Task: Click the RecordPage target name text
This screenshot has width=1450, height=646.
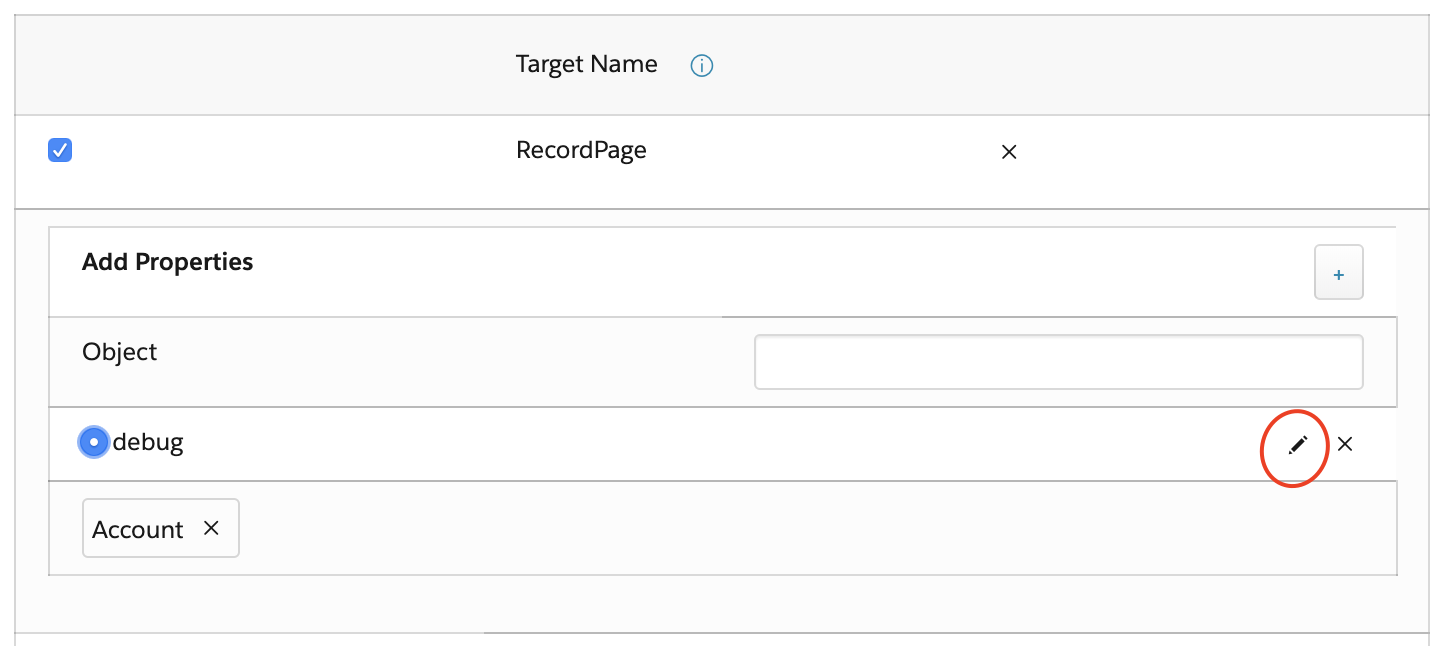Action: (581, 150)
